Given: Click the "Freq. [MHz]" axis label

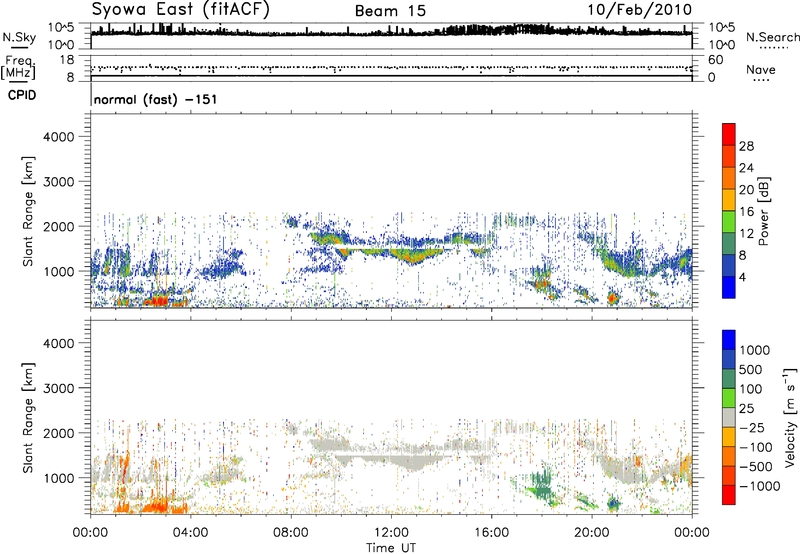Looking at the screenshot, I should point(18,68).
